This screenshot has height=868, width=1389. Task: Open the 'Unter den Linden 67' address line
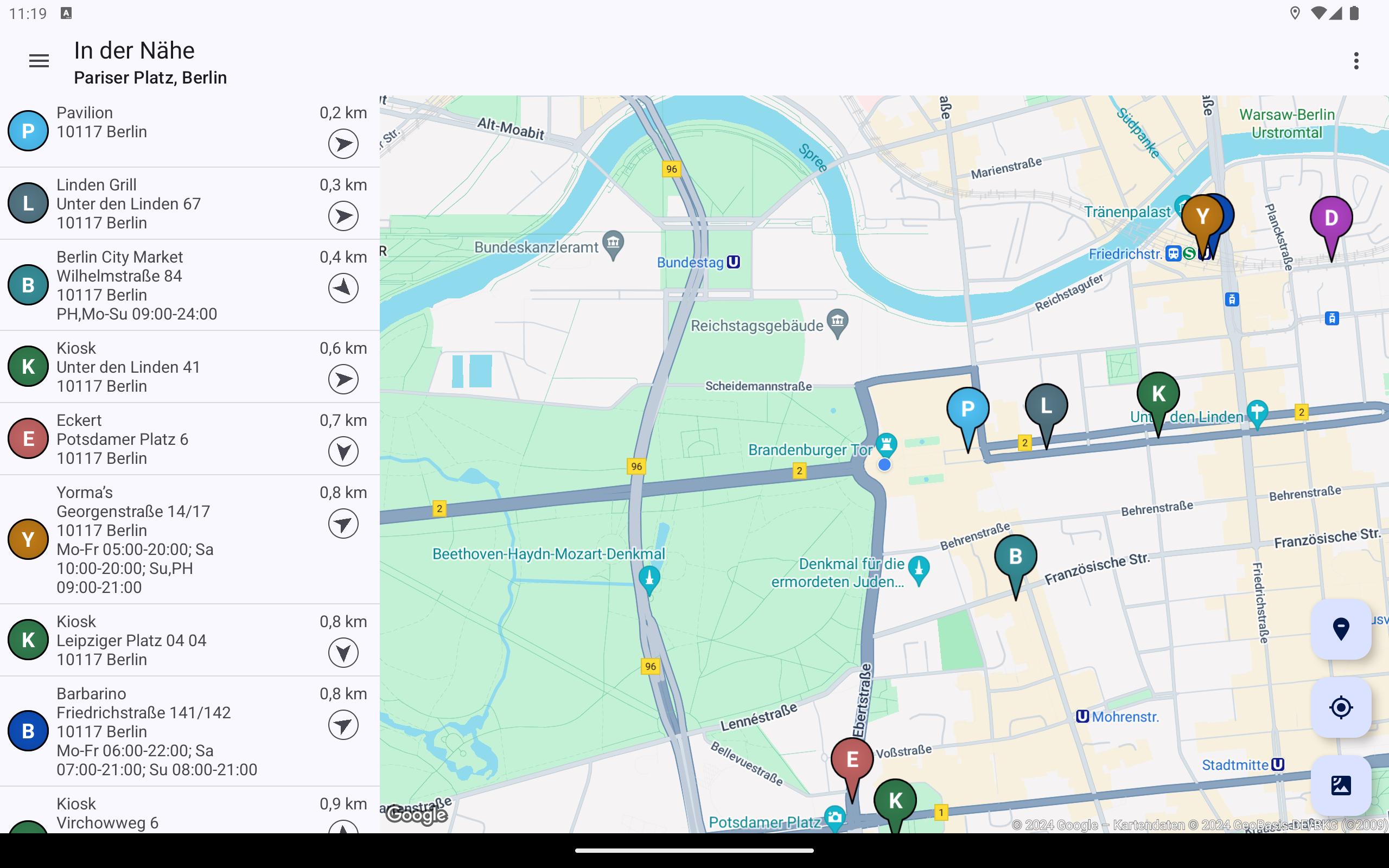click(129, 204)
